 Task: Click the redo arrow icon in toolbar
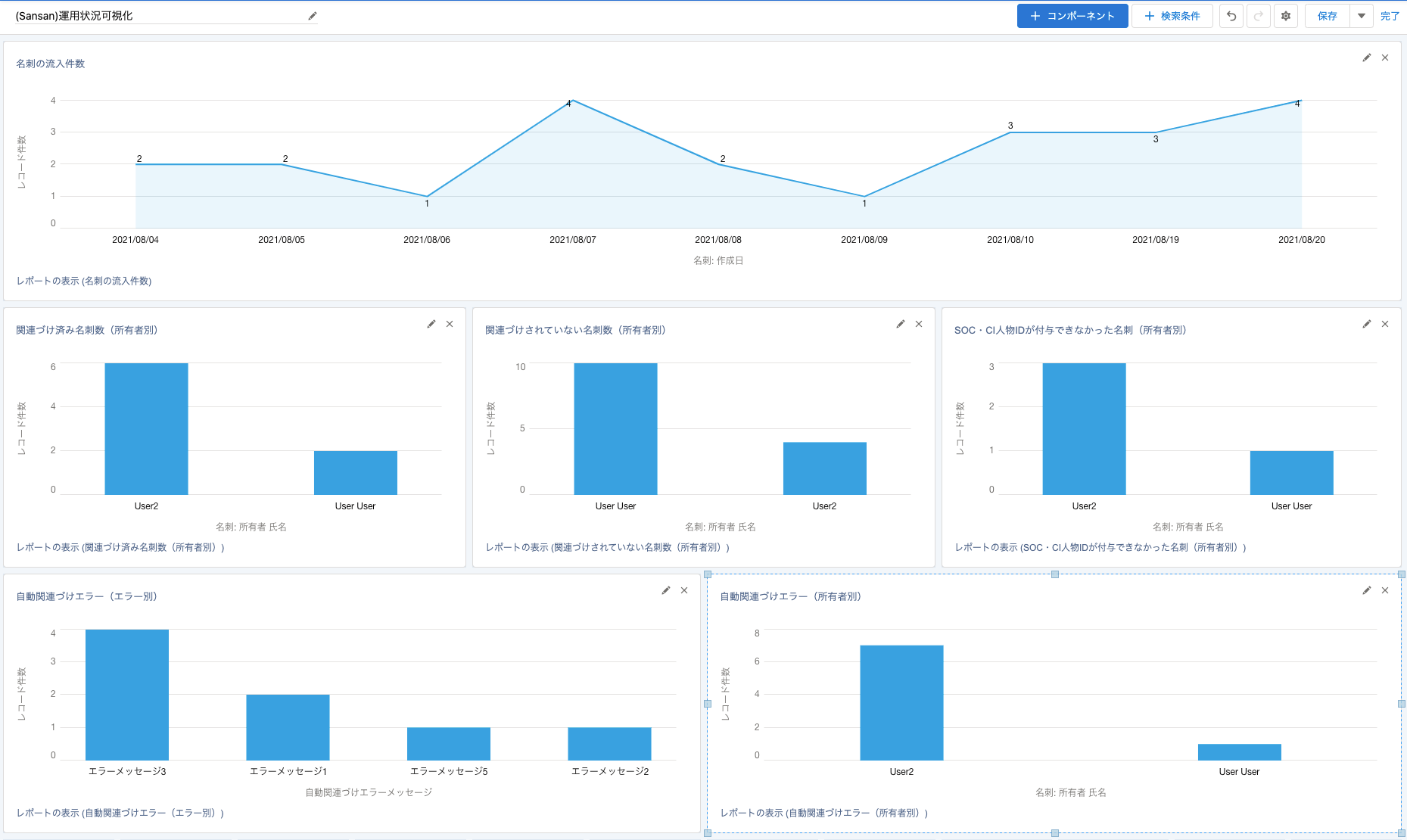[x=1259, y=16]
